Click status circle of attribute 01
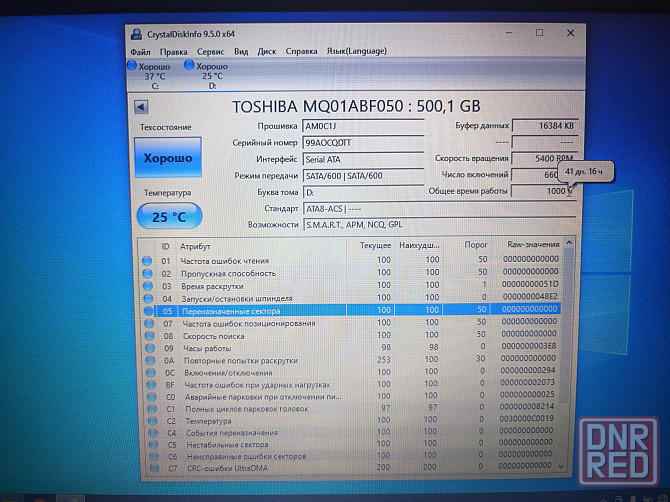670x502 pixels. pos(147,261)
